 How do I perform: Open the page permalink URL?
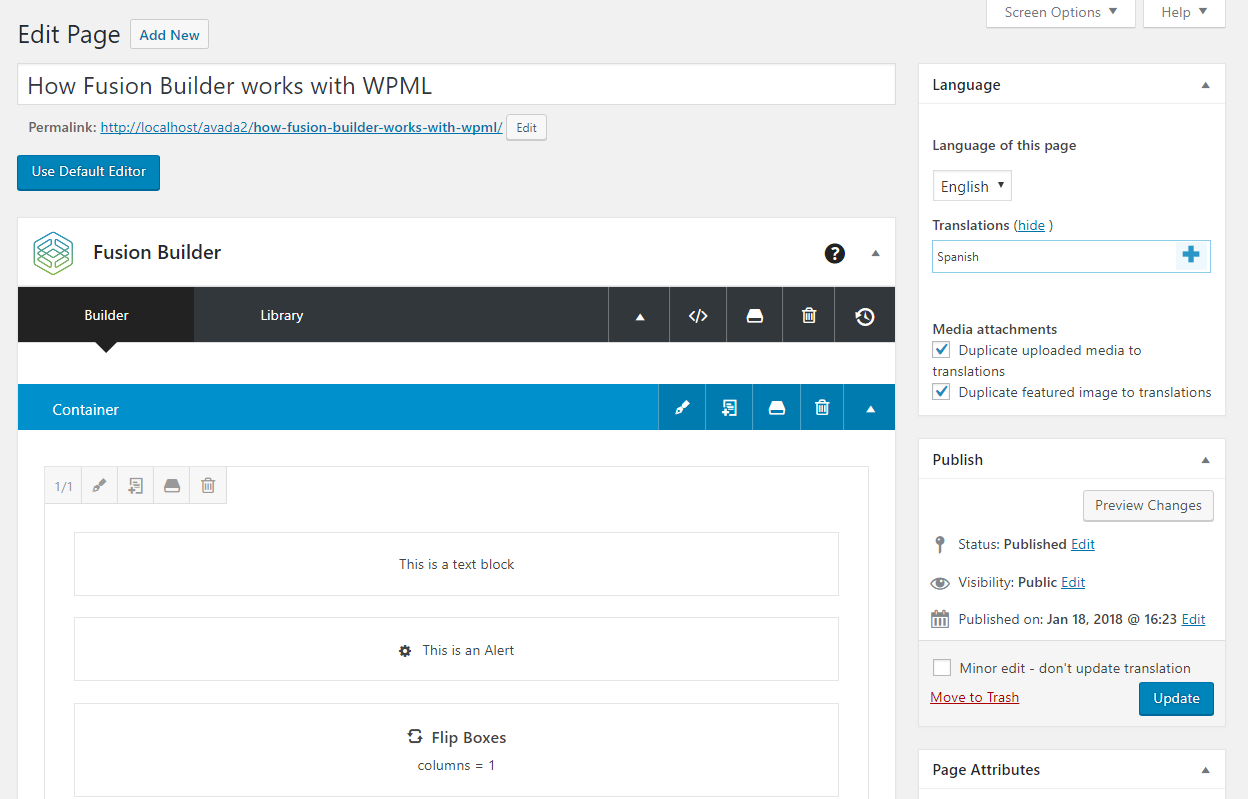coord(301,128)
